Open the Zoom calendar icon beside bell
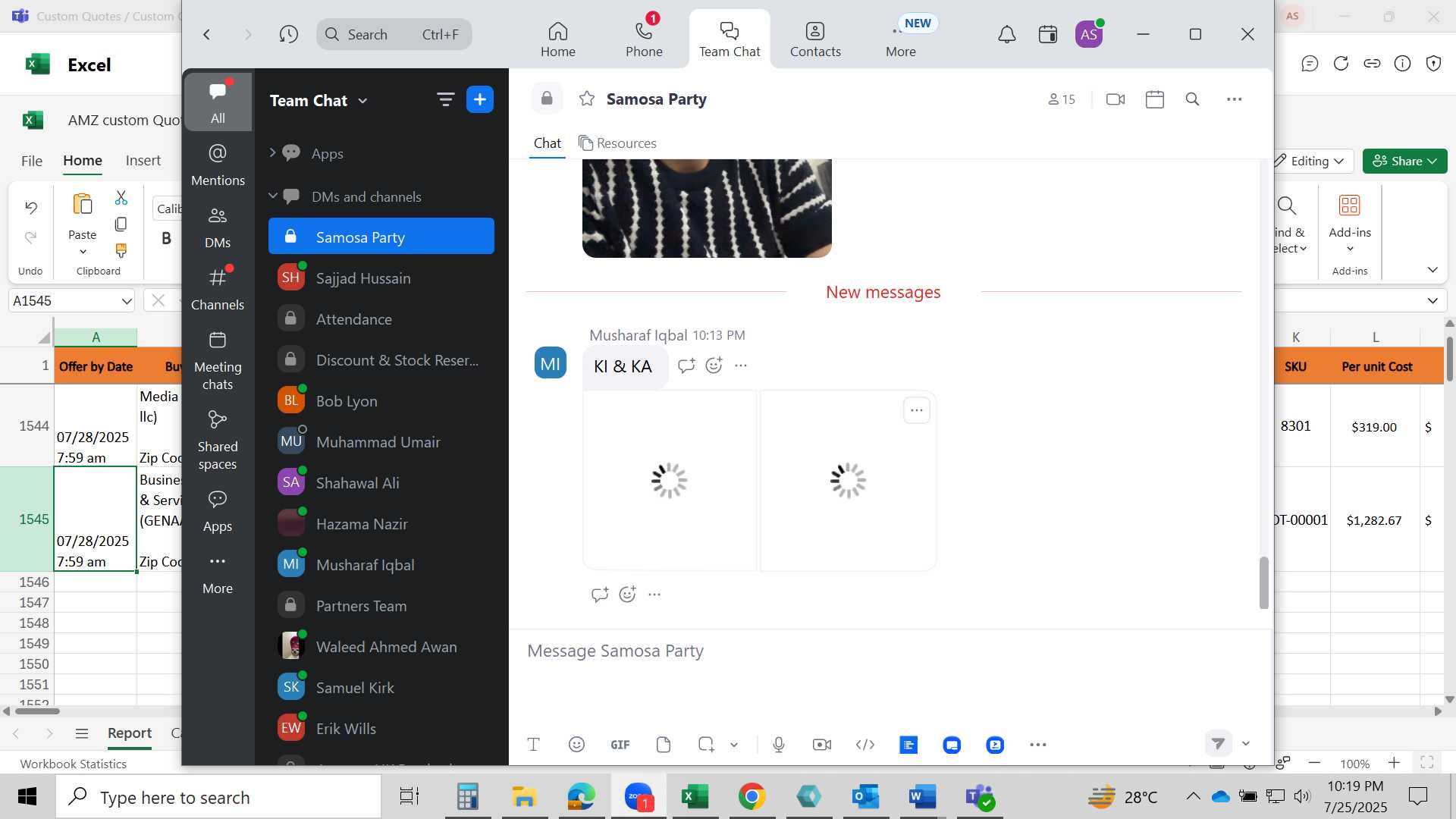1456x819 pixels. (1048, 34)
